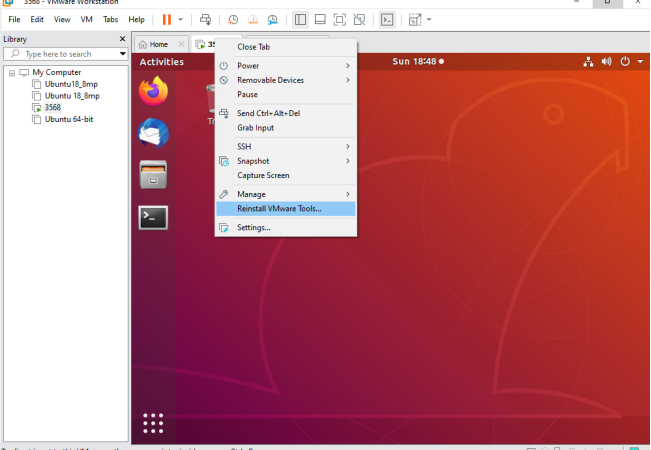This screenshot has height=450, width=651.
Task: Switch to the Home tab
Action: point(159,44)
